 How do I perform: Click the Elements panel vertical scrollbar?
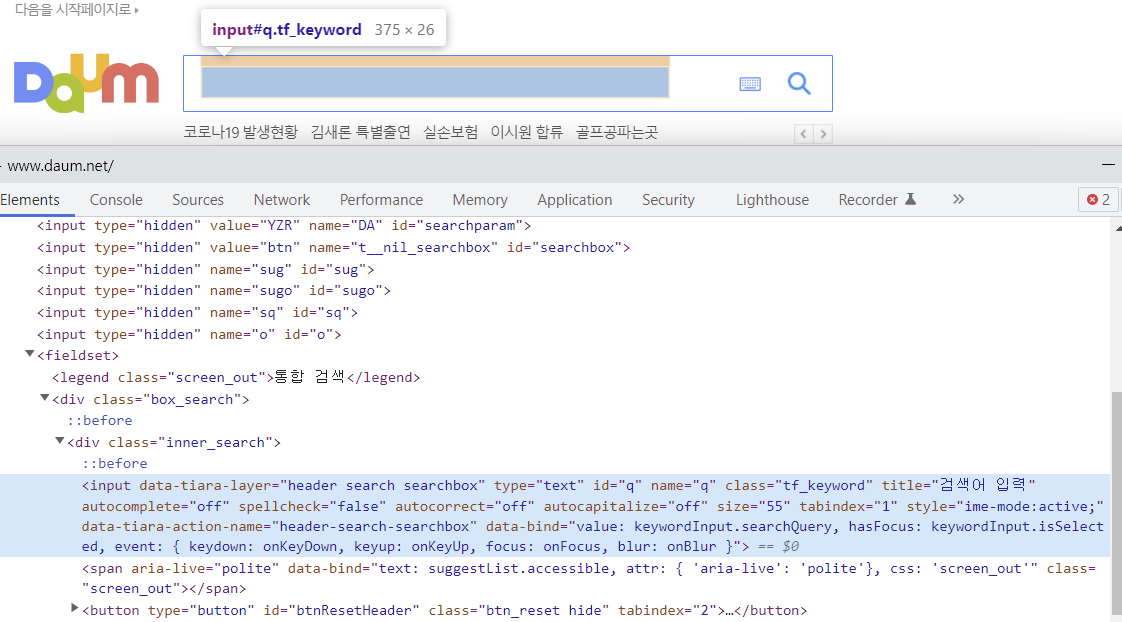pyautogui.click(x=1117, y=501)
